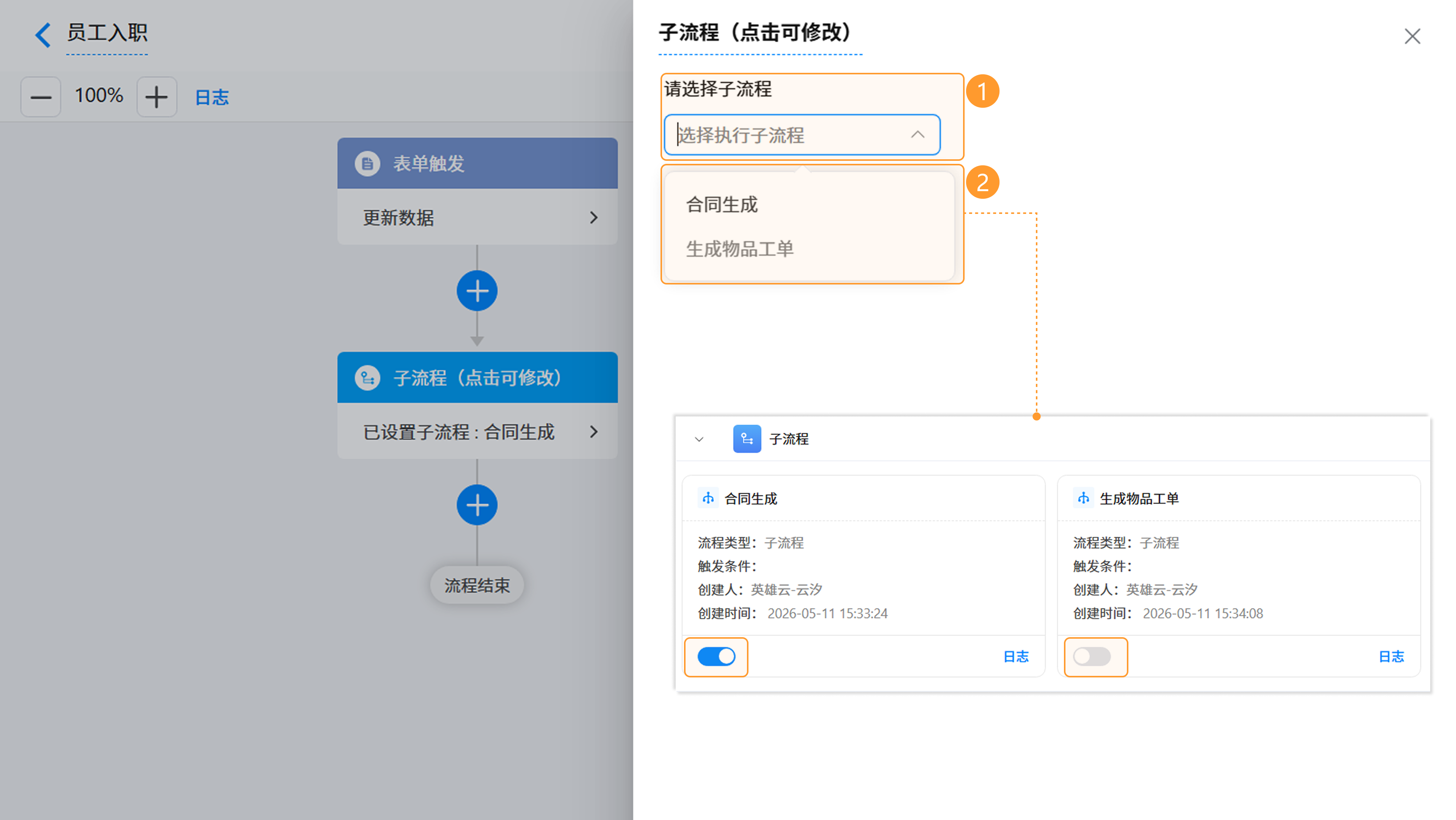Screen dimensions: 1456x820
Task: Click the blue 子流程 section icon
Action: [x=747, y=439]
